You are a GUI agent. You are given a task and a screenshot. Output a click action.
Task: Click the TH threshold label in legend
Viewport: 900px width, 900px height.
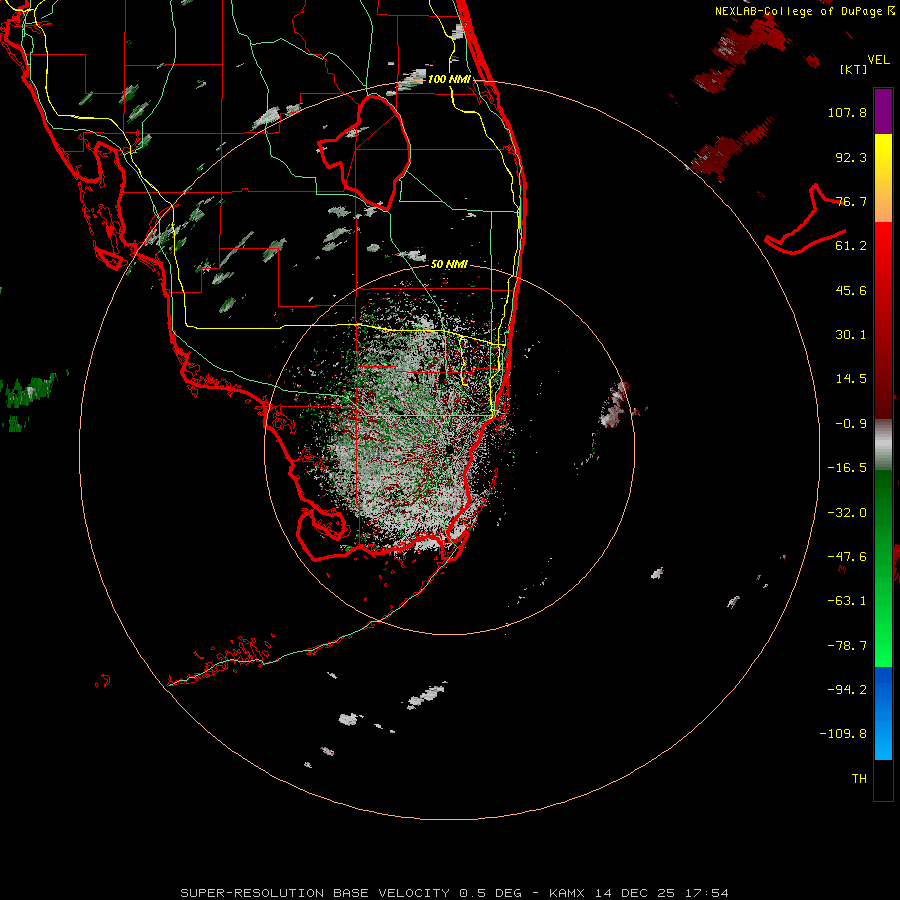(x=859, y=779)
